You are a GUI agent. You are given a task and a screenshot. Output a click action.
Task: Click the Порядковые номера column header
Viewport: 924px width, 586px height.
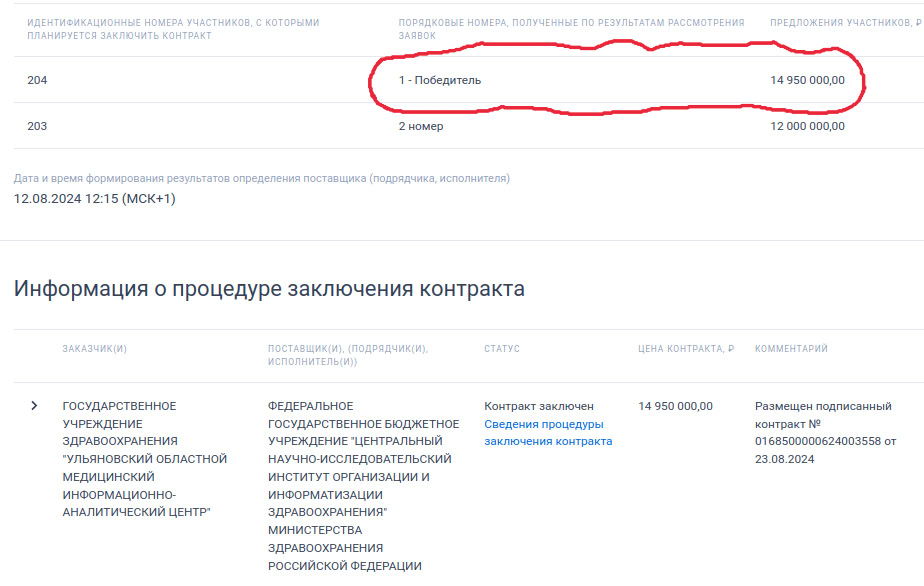point(571,29)
